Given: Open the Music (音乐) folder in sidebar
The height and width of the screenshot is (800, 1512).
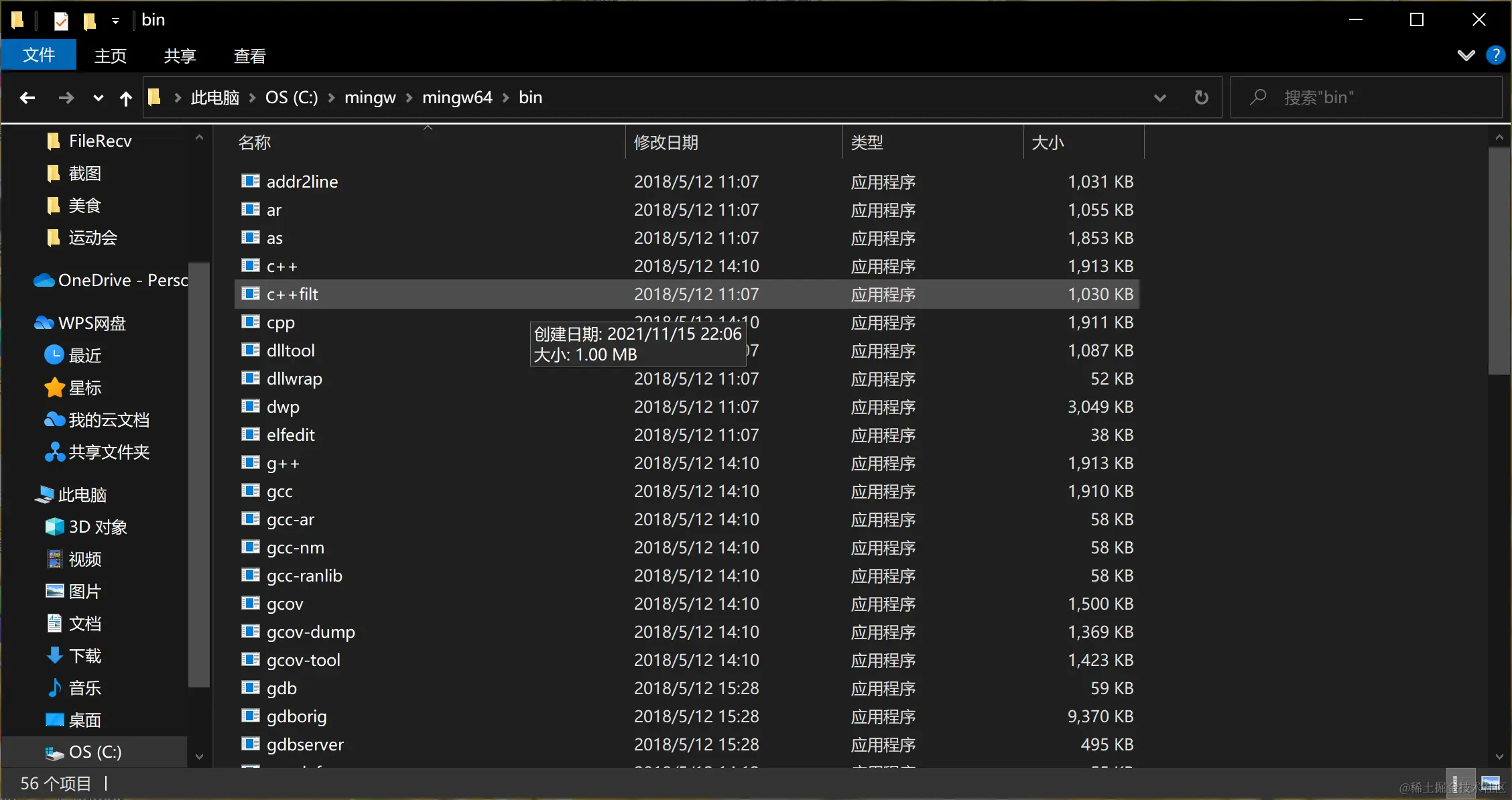Looking at the screenshot, I should click(x=84, y=687).
